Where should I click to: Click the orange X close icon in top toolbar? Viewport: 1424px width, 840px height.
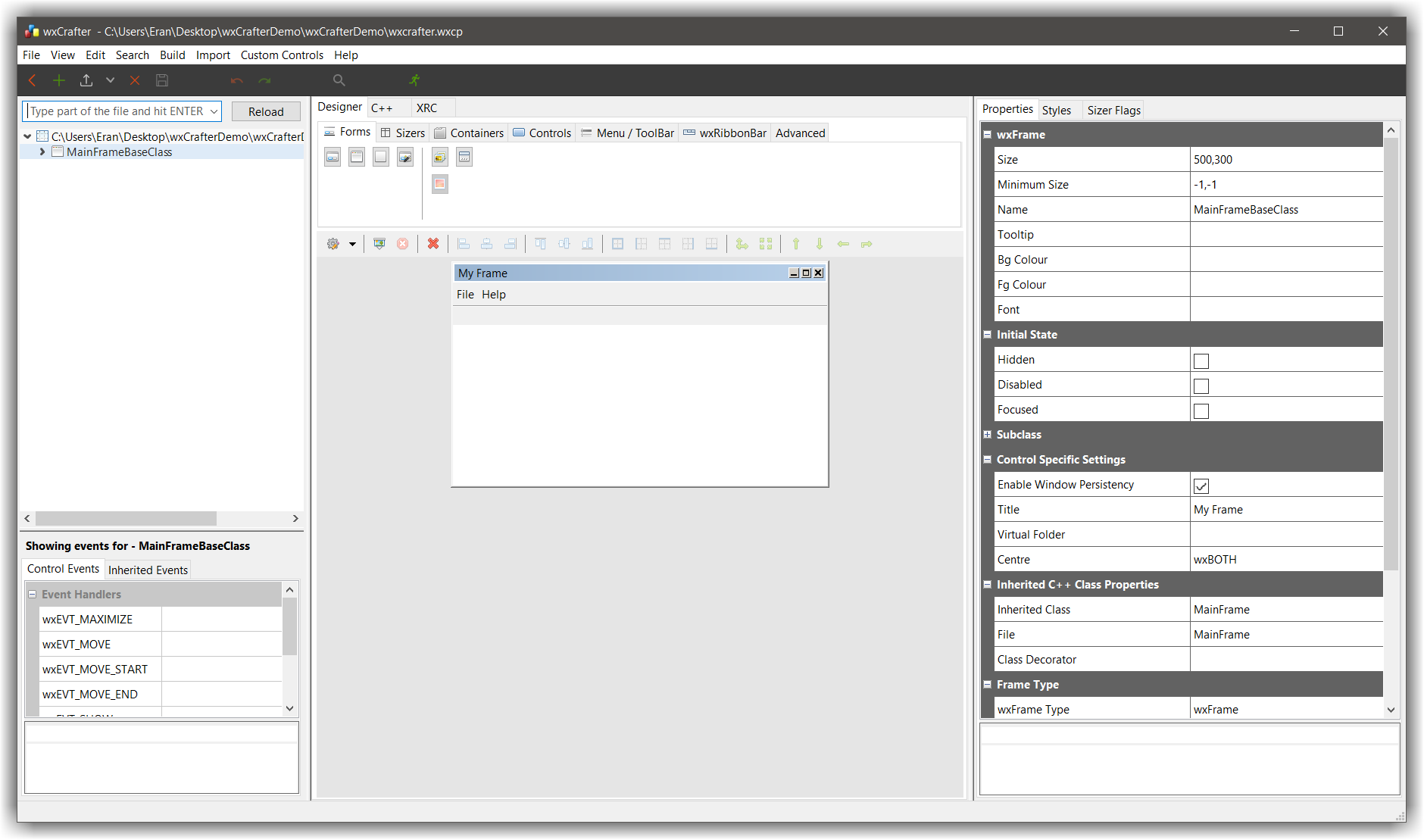[x=135, y=80]
